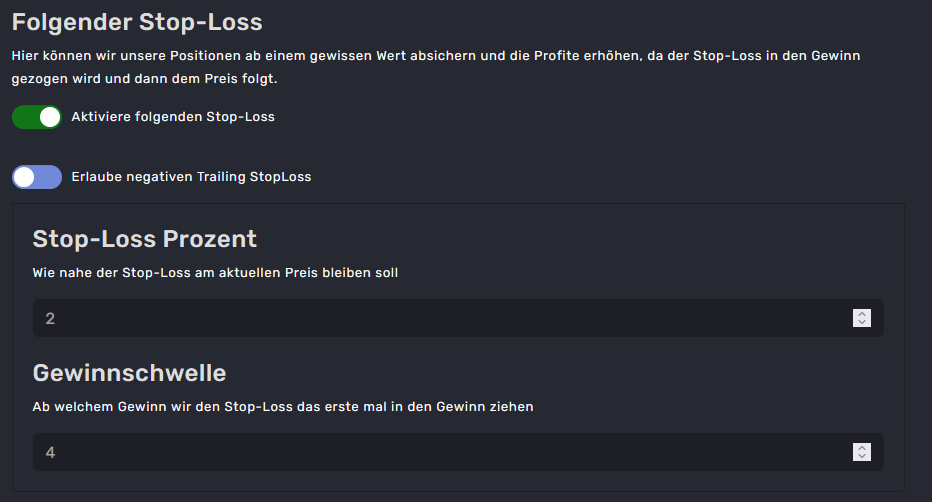The height and width of the screenshot is (502, 932).
Task: Click the 'Stop-Loss Prozent' section heading
Action: tap(145, 239)
